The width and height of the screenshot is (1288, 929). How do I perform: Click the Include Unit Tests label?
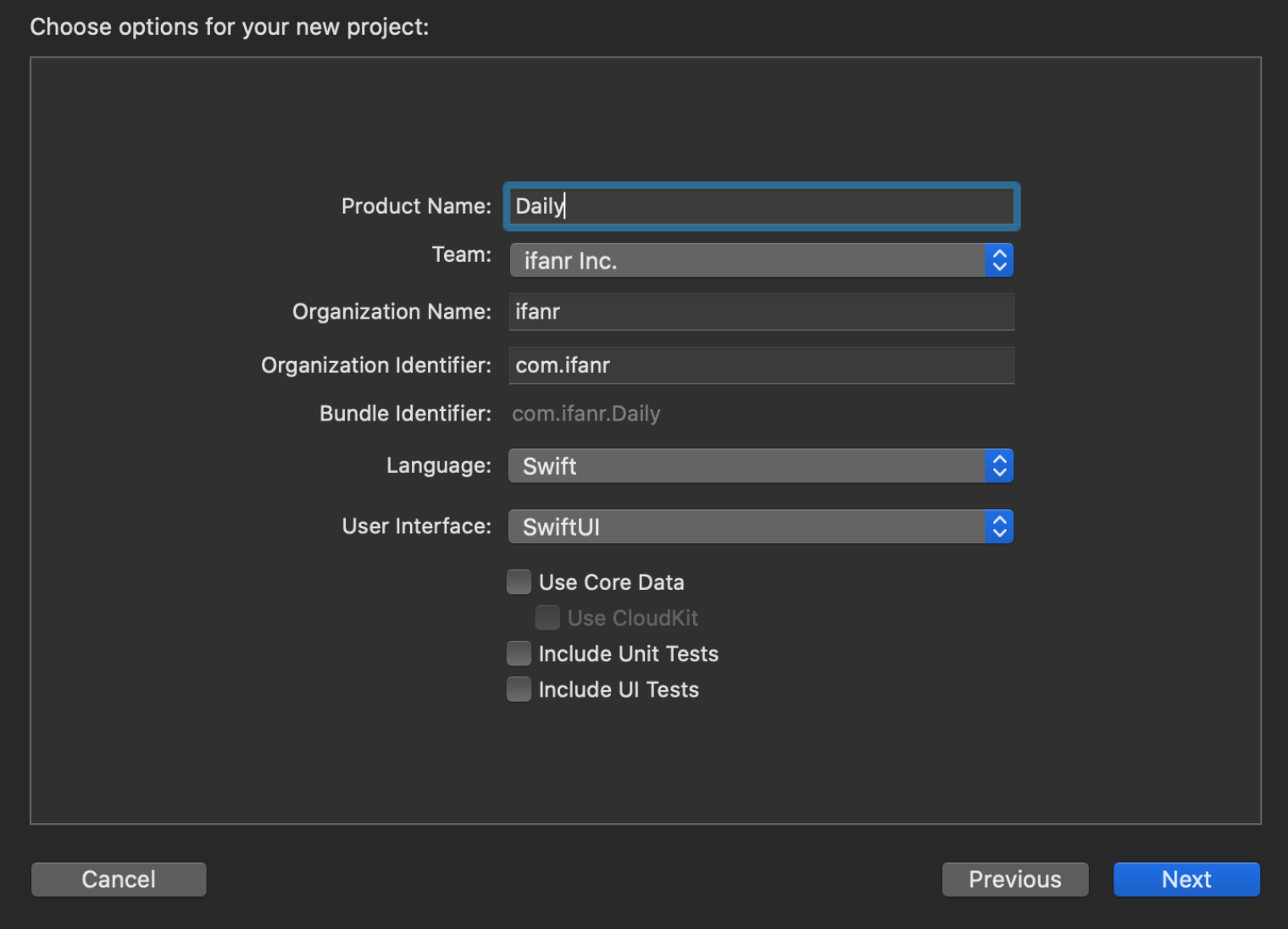click(x=628, y=654)
